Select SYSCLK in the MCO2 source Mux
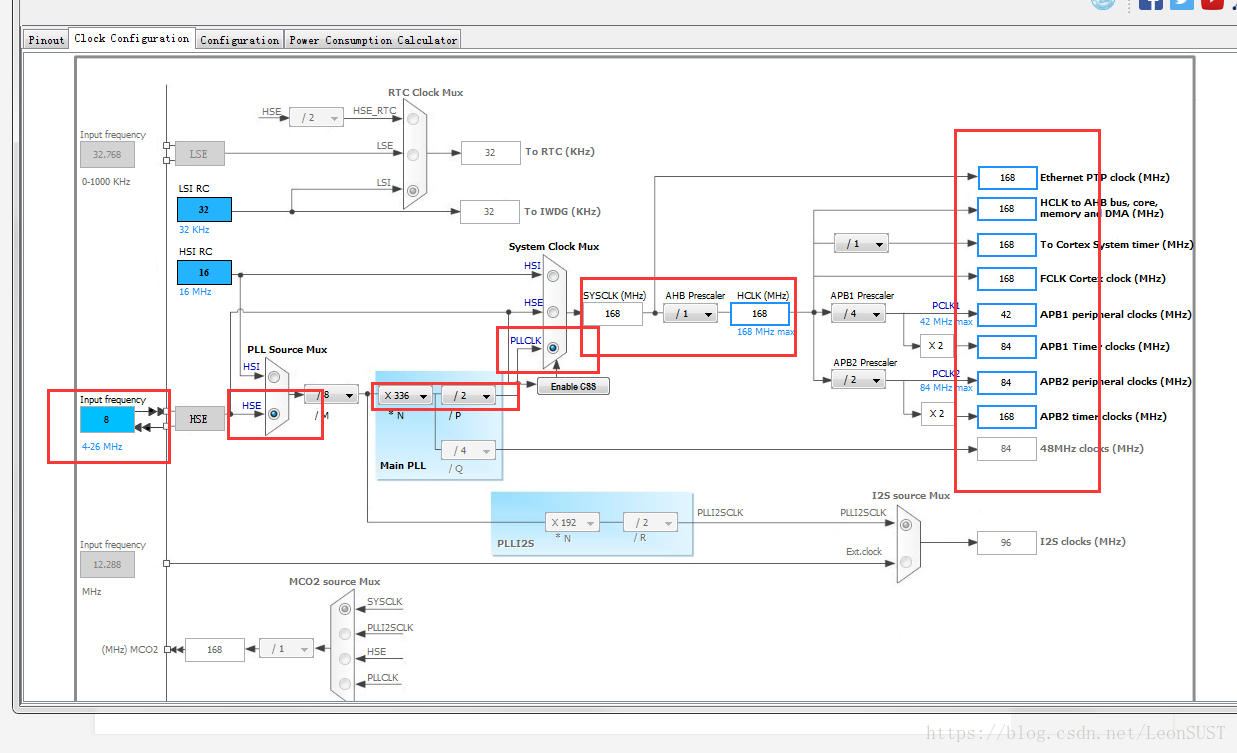This screenshot has height=753, width=1237. tap(346, 608)
